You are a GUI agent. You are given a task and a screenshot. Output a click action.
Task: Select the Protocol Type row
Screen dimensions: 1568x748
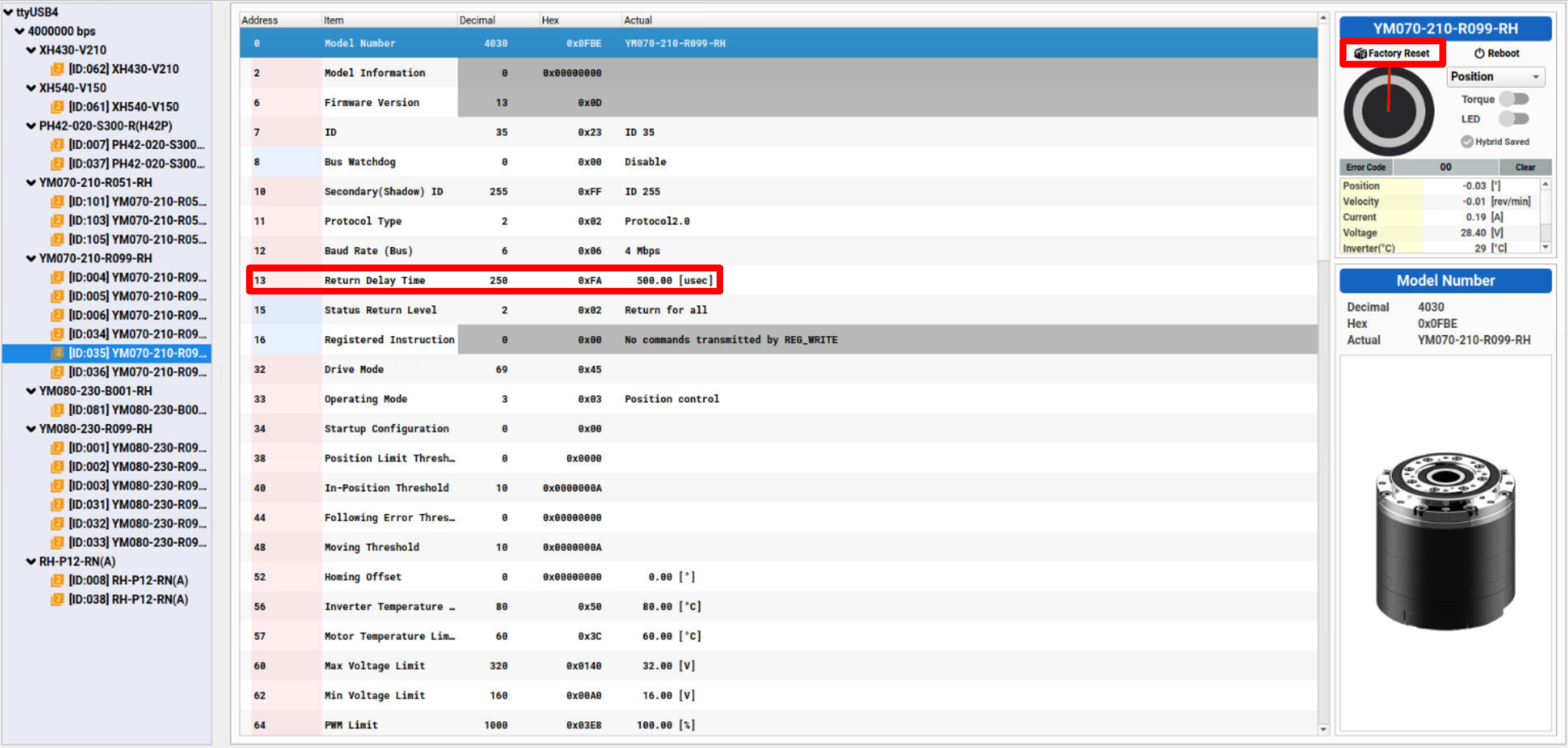click(x=778, y=221)
